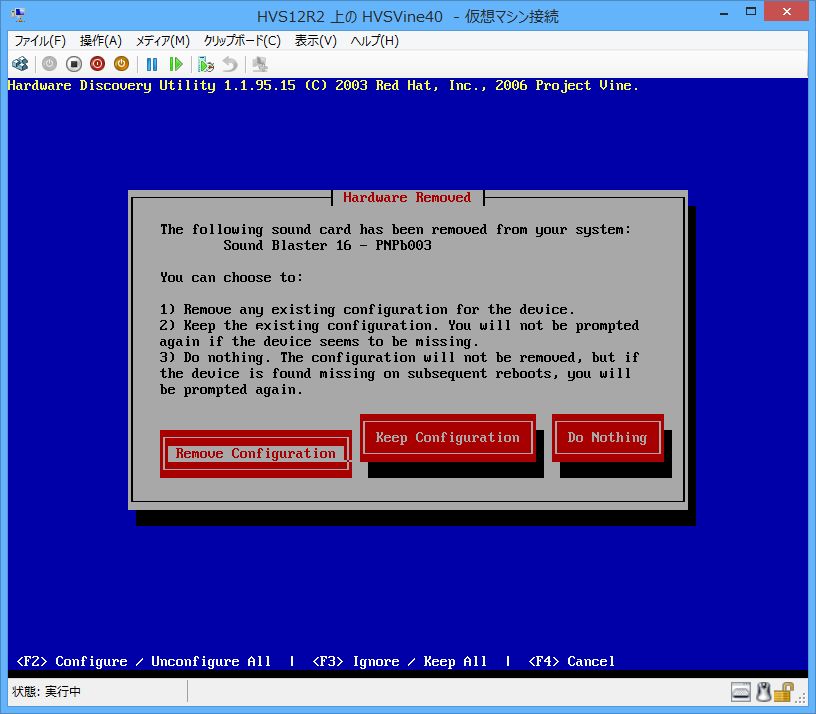This screenshot has height=714, width=816.
Task: Open the ファイル(F) menu
Action: 40,41
